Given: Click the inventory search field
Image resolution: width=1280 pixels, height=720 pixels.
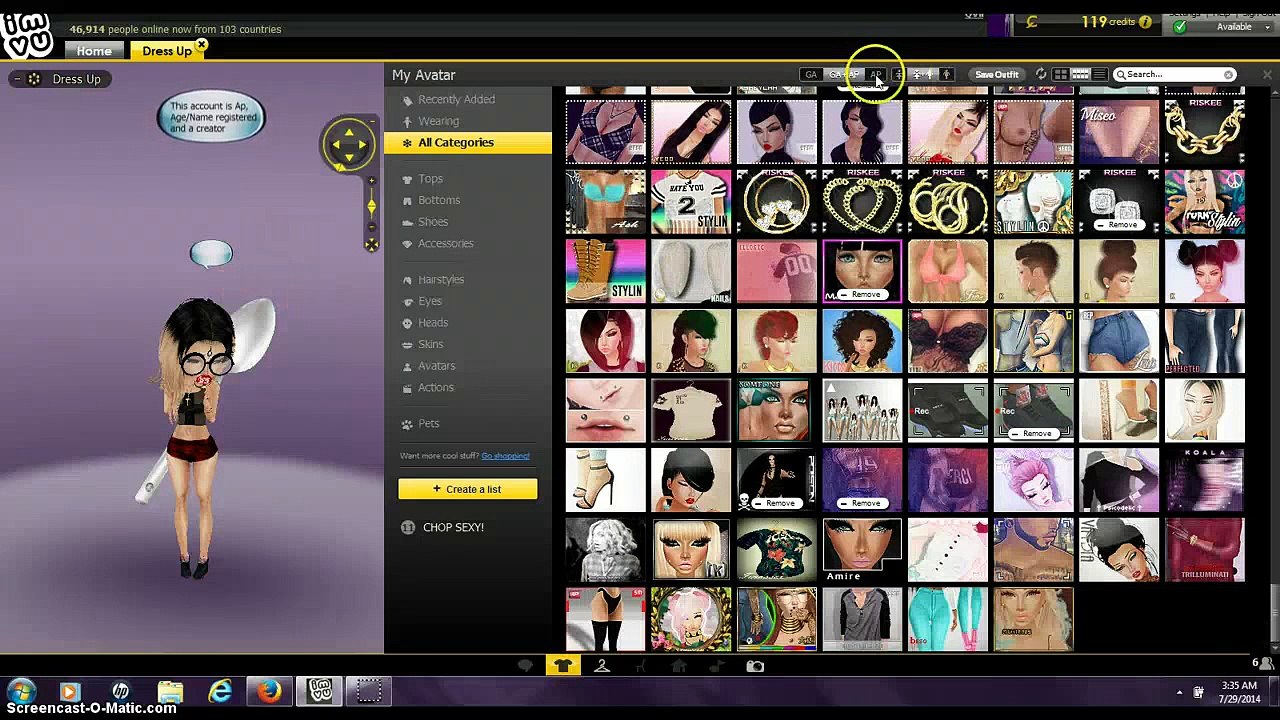Looking at the screenshot, I should point(1175,74).
